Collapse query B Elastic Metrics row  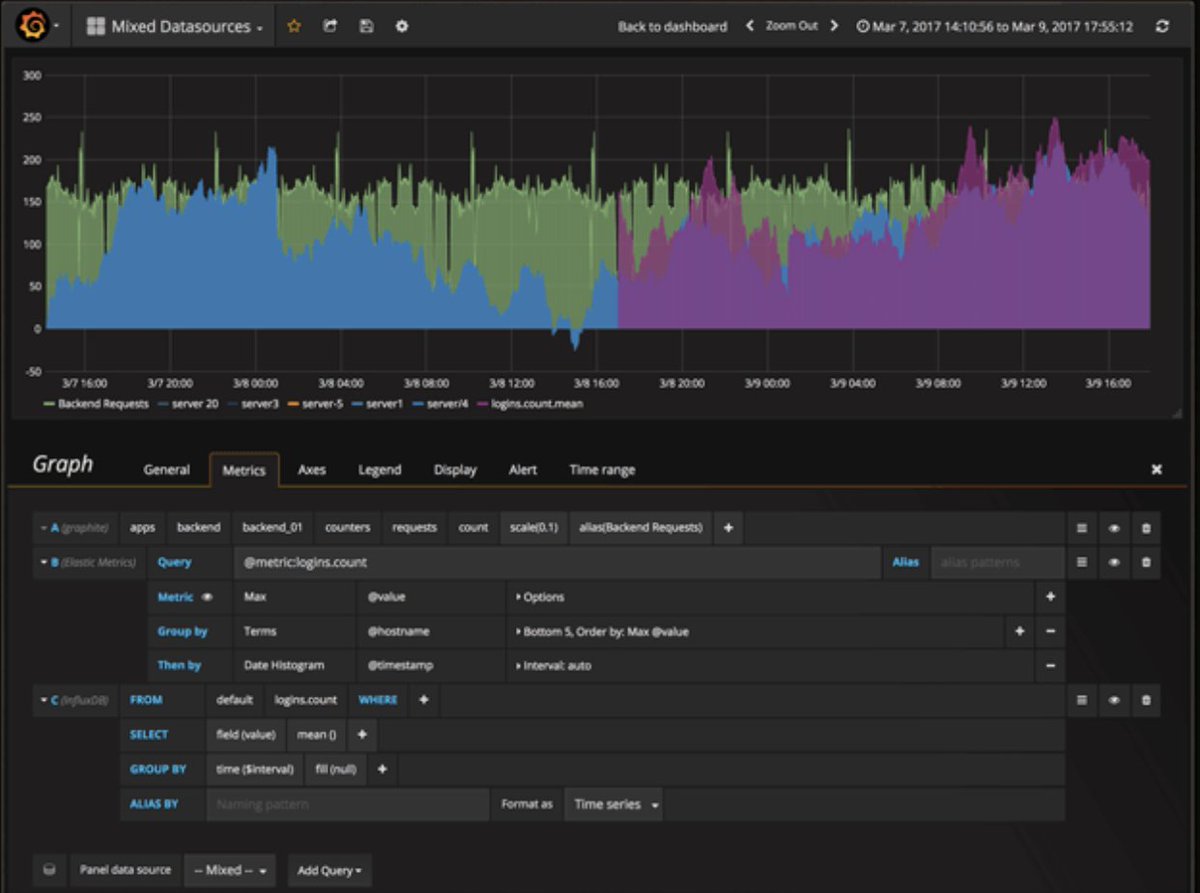43,562
